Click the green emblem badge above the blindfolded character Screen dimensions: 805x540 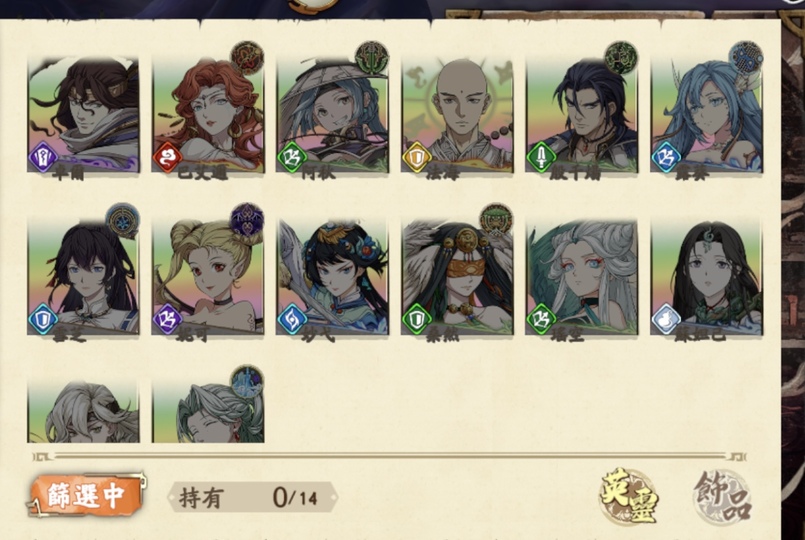point(496,220)
